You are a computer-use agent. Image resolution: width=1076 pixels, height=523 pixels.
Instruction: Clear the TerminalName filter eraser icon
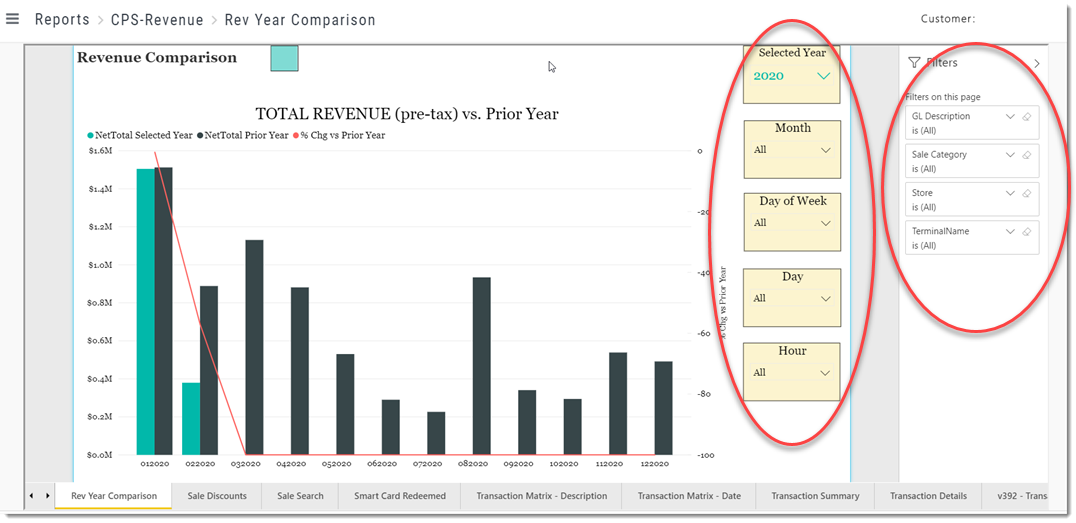[x=1027, y=232]
